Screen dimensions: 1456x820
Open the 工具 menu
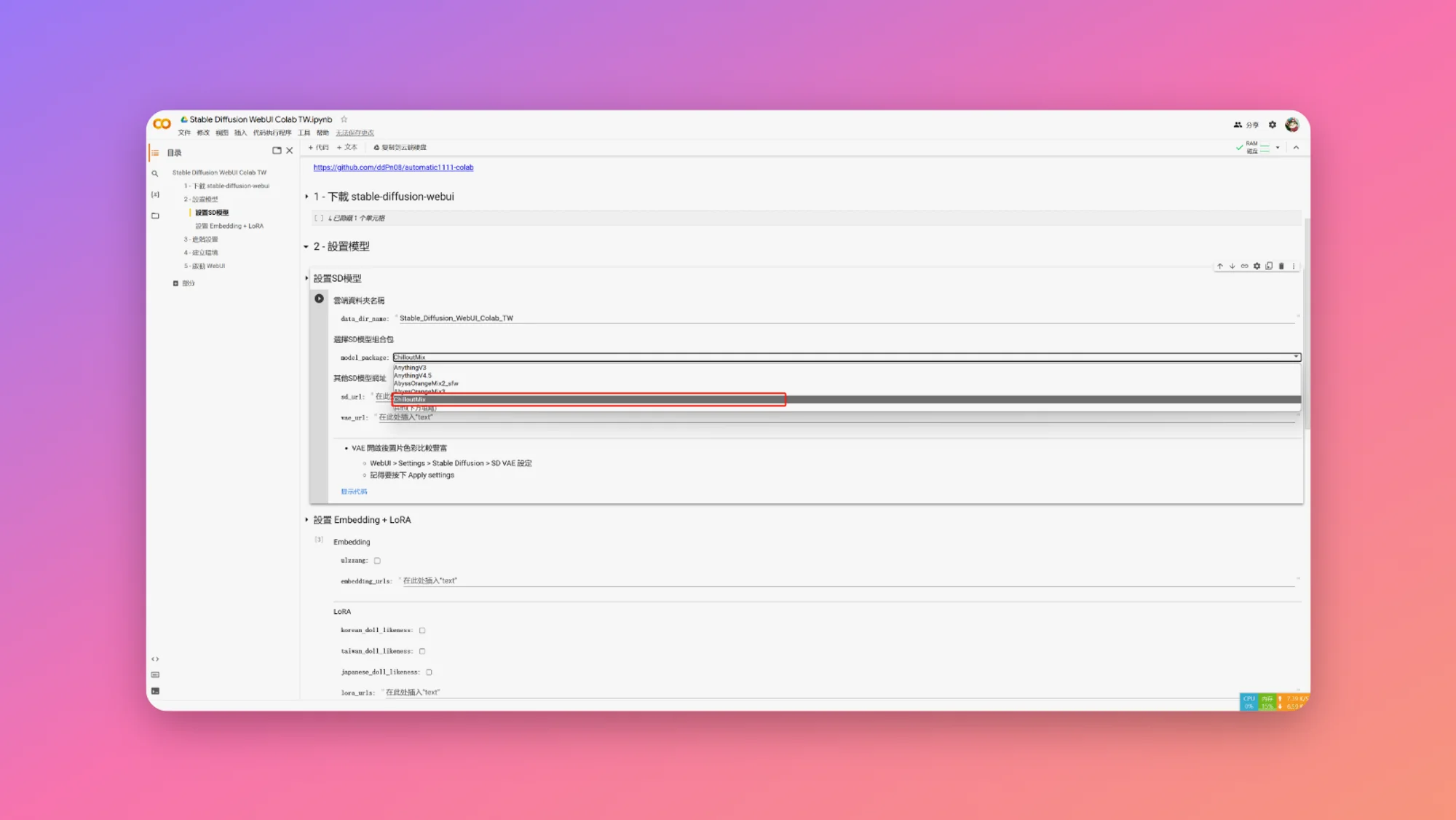[304, 133]
